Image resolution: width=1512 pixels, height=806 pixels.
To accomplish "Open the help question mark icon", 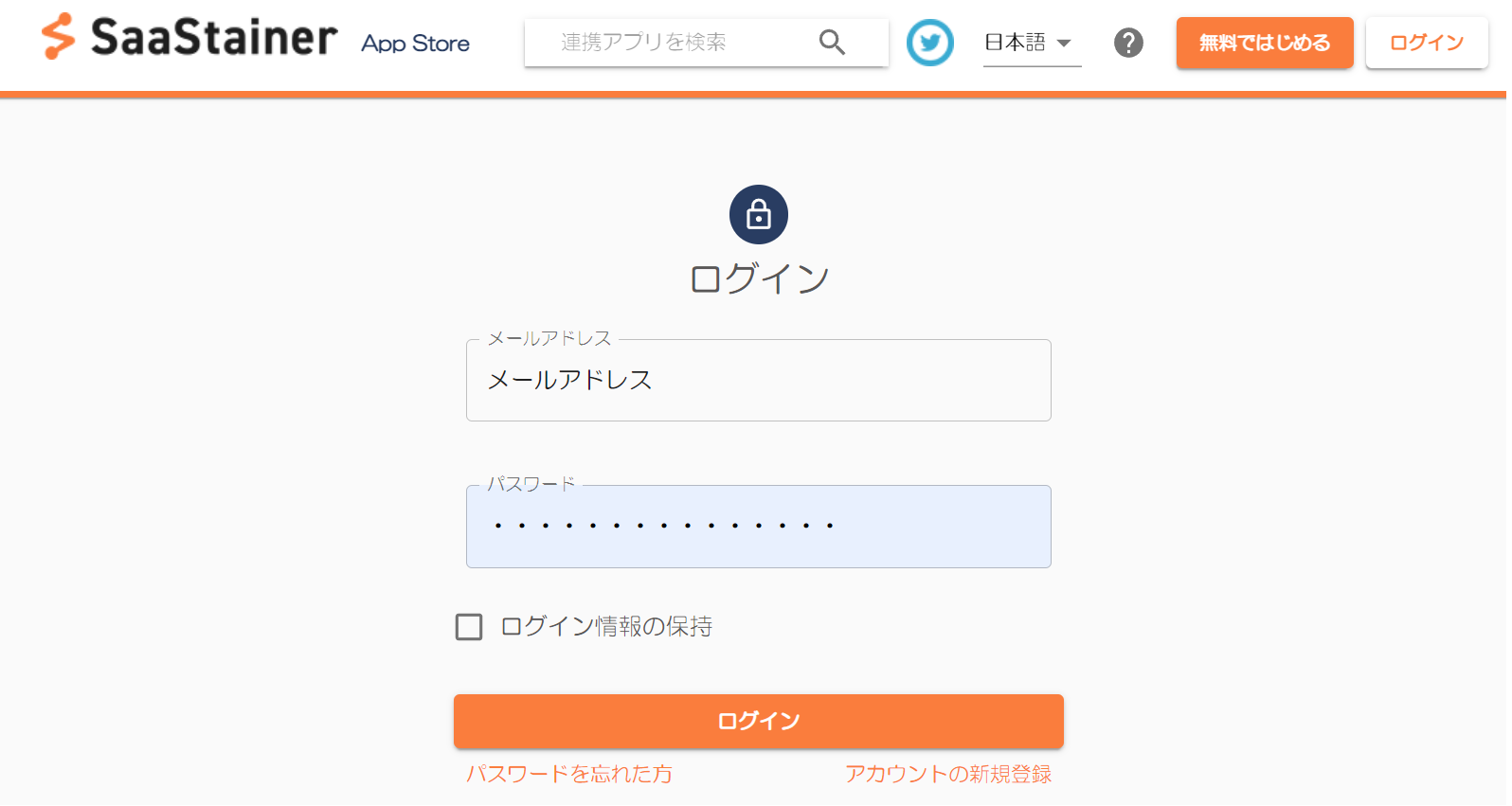I will (1128, 43).
